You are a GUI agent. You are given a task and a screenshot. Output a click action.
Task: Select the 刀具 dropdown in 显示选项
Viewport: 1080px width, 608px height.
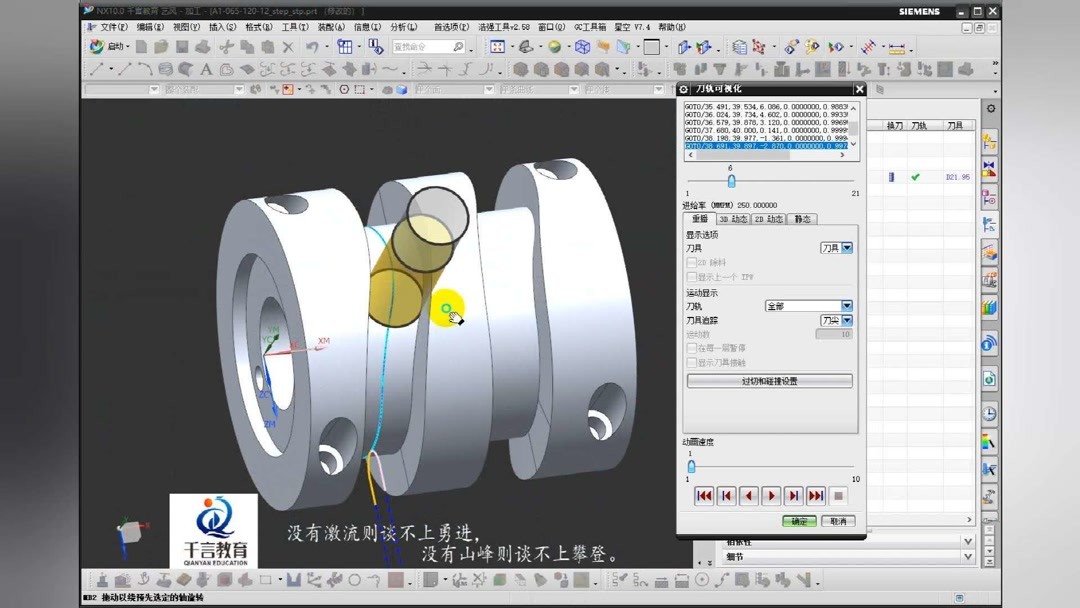tap(836, 247)
